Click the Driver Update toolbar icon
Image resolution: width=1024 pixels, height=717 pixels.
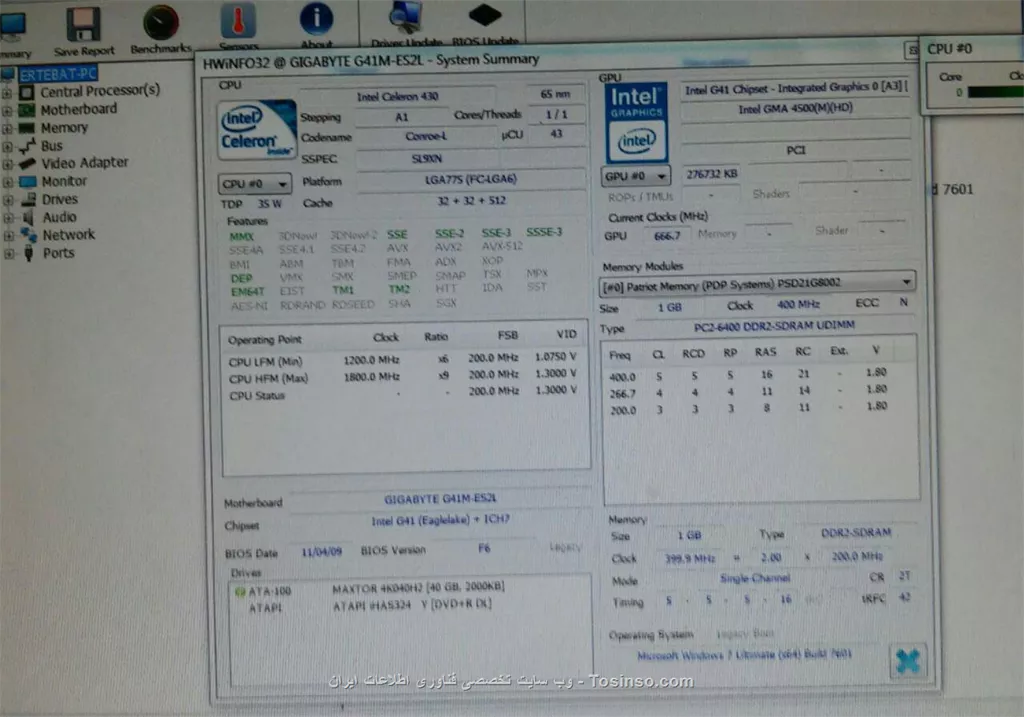(x=406, y=17)
